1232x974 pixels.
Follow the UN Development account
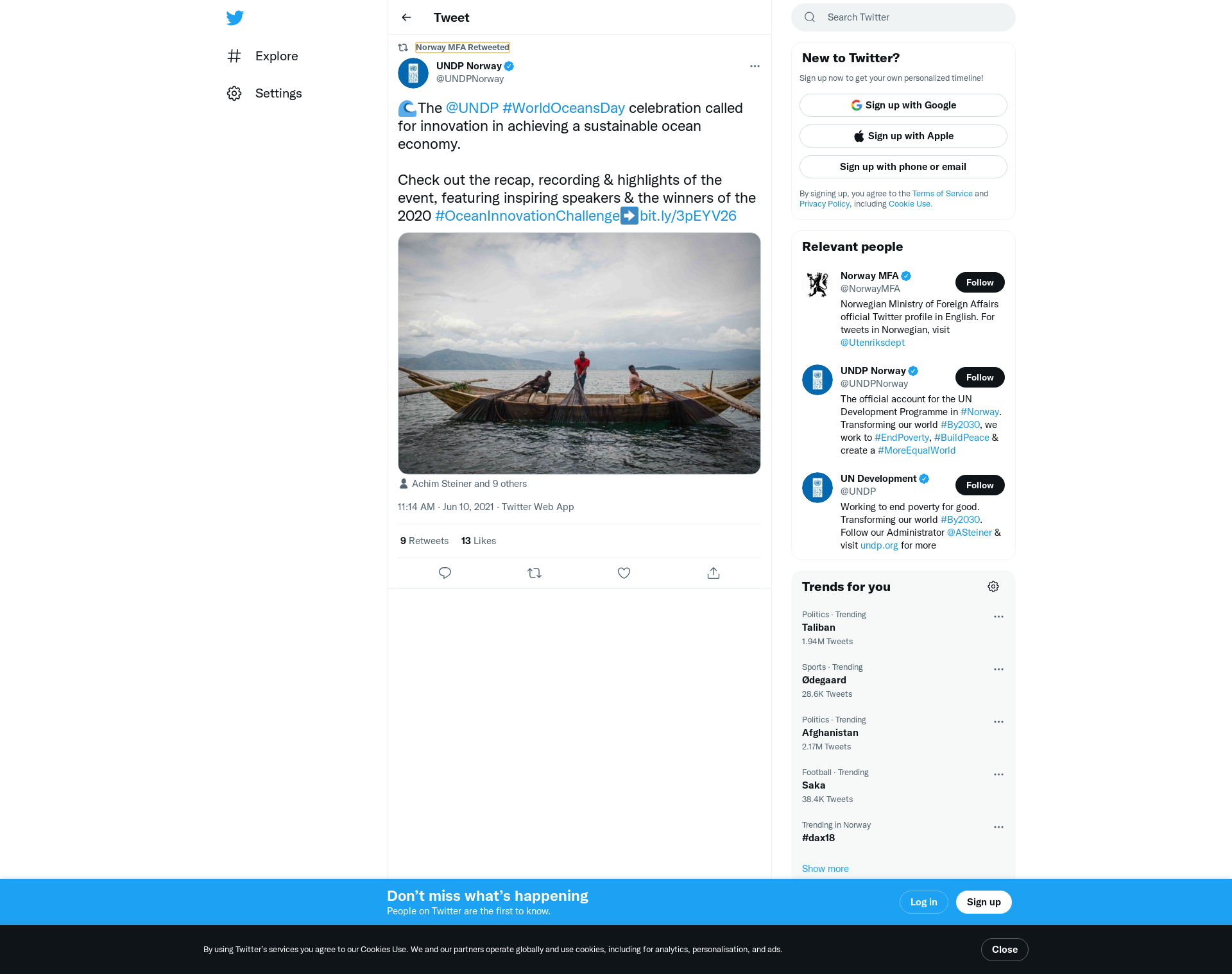click(x=980, y=485)
